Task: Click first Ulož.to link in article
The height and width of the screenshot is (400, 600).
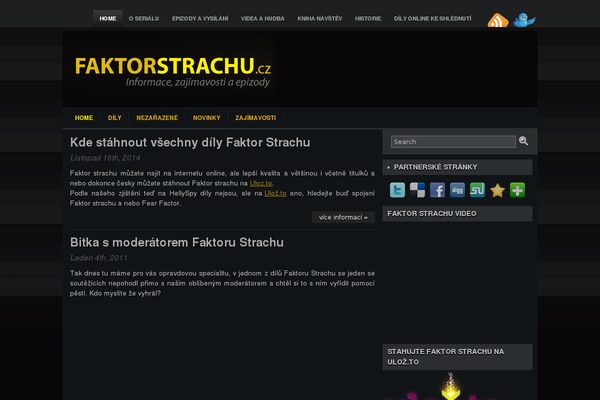Action: [261, 183]
